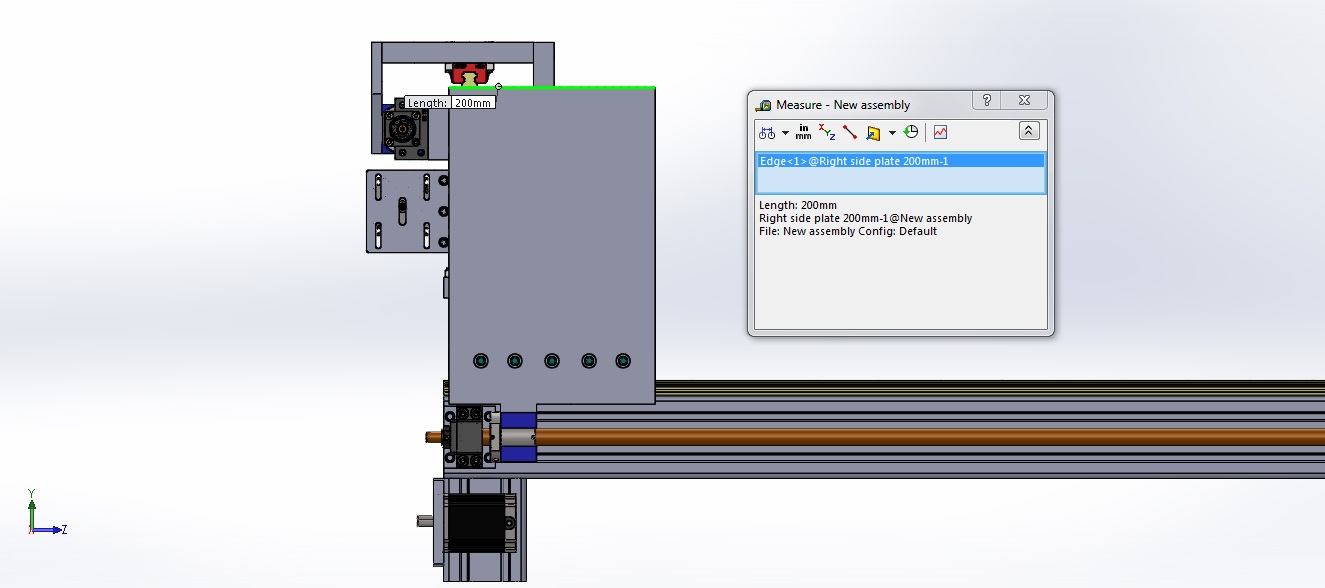This screenshot has width=1325, height=588.
Task: Click the Length 200mm callout value
Action: tap(472, 103)
